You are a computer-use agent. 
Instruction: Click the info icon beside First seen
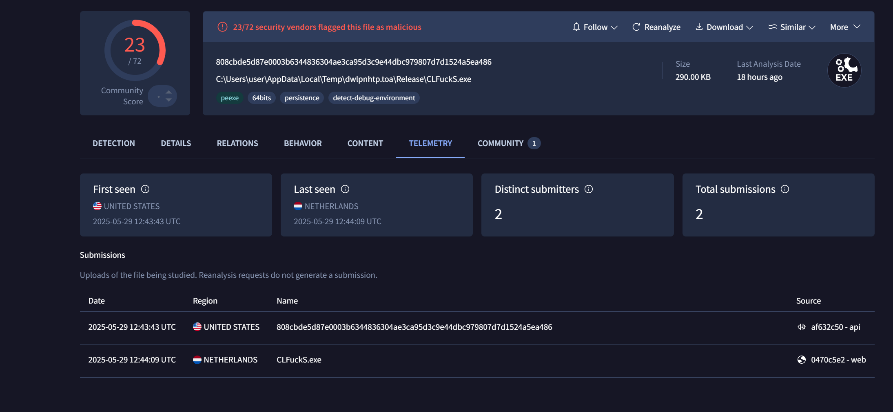145,189
